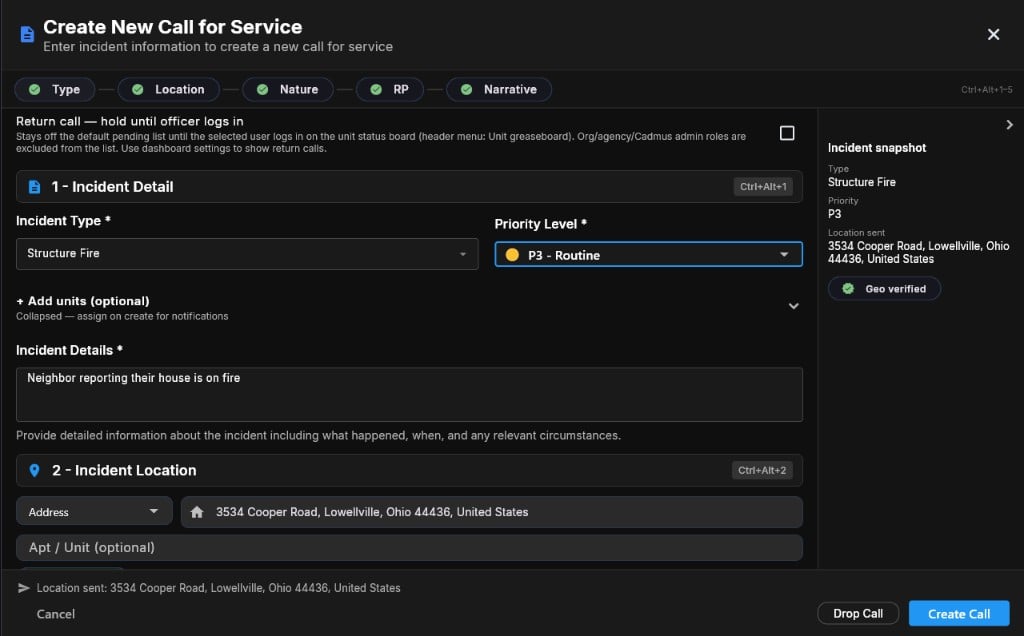Click the address field with 3534 Cooper Road
1024x636 pixels.
[x=492, y=512]
